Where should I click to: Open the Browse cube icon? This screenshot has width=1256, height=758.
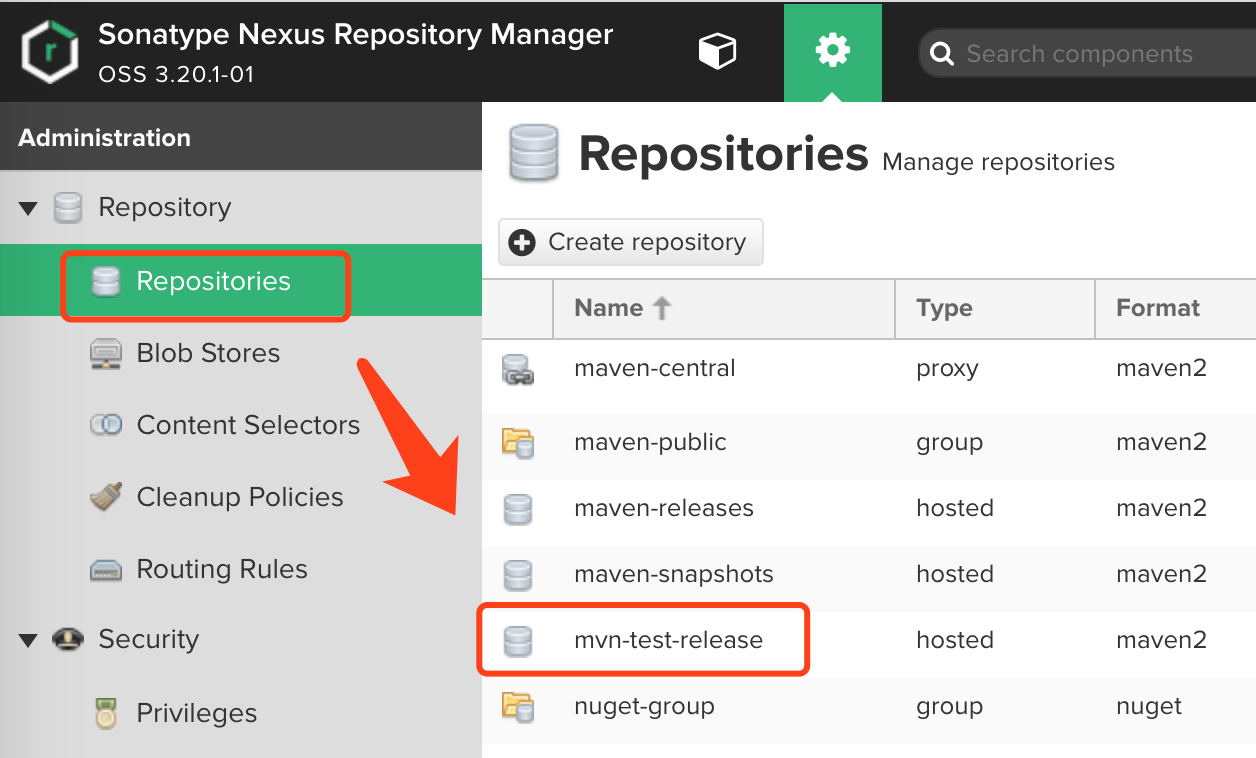pos(717,50)
